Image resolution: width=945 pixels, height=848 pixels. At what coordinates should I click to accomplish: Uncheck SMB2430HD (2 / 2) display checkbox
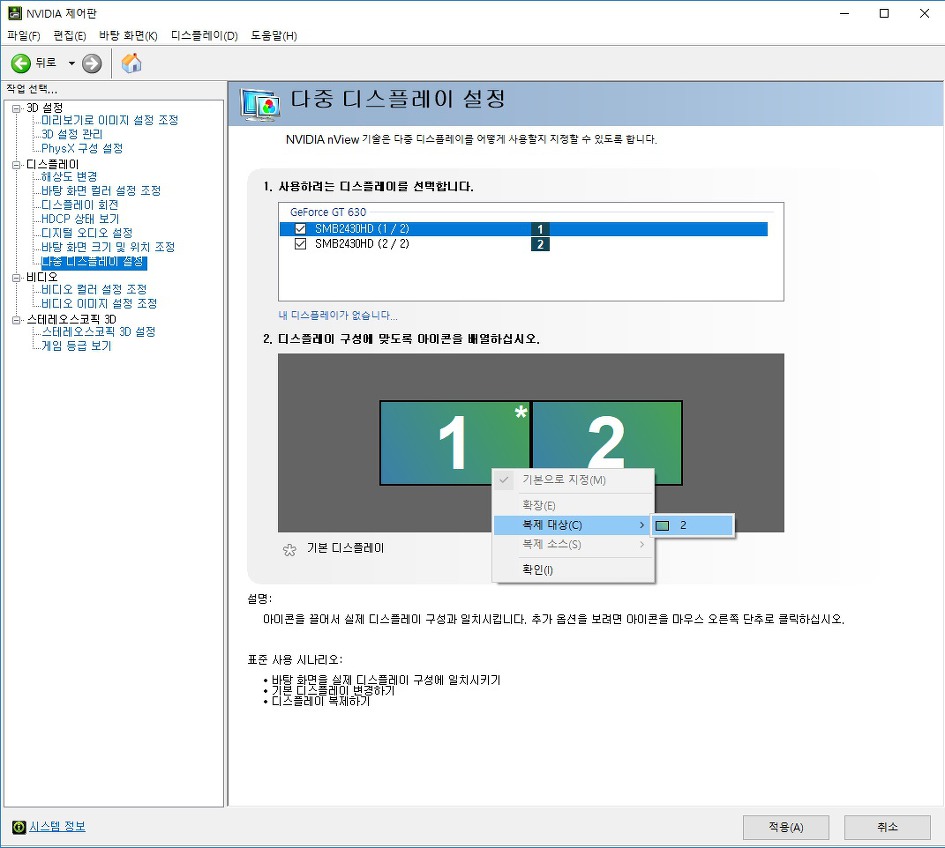click(300, 244)
